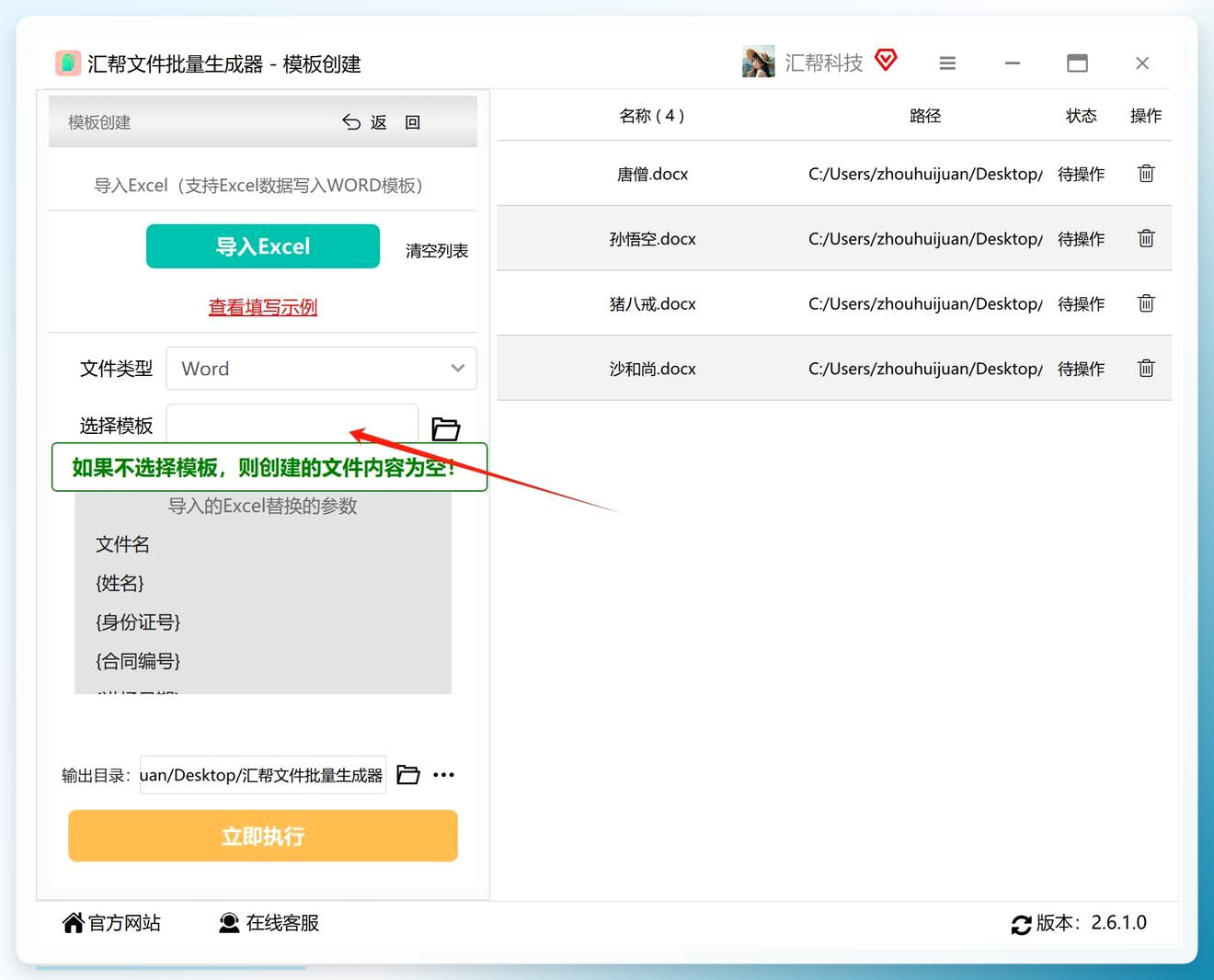Go back with the 返回 button
1214x980 pixels.
382,122
